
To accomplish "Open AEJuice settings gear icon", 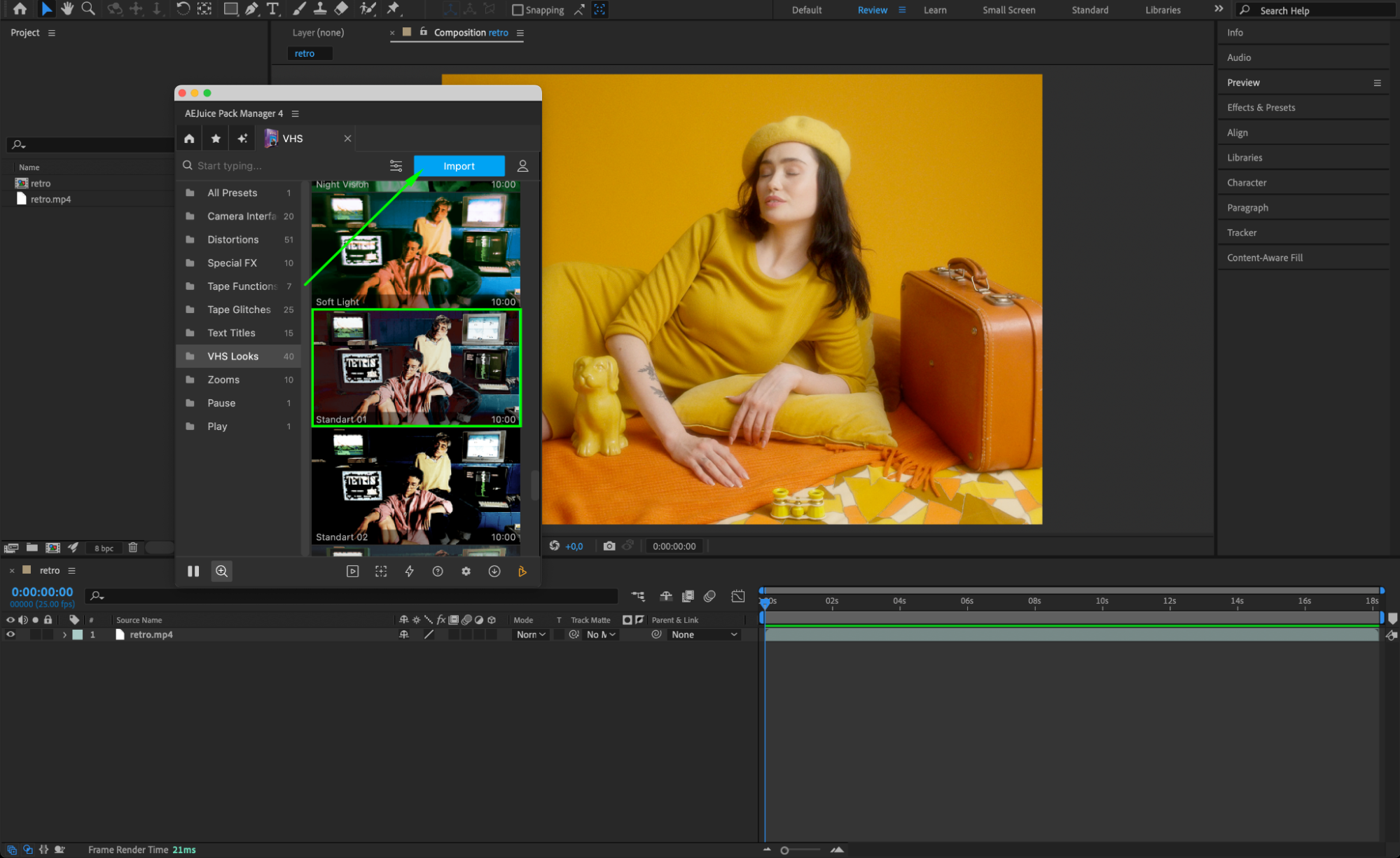I will [466, 572].
